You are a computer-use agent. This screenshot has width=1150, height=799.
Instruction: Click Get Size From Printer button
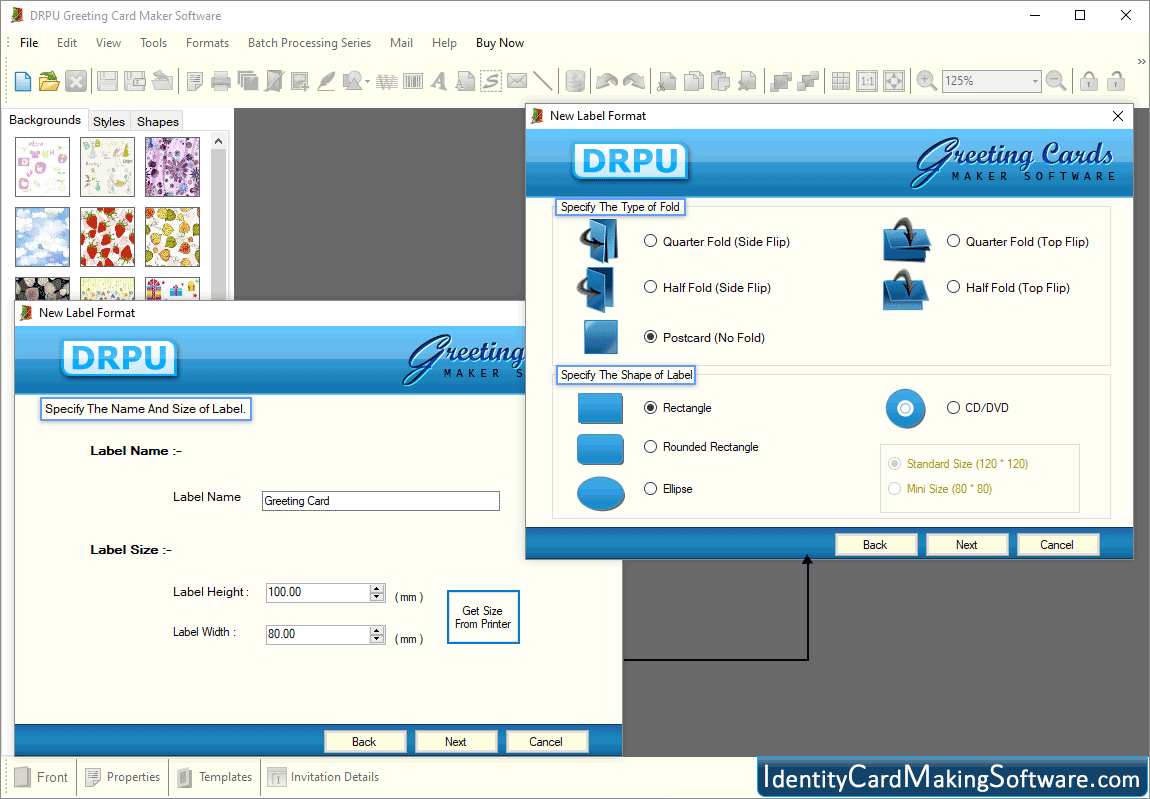point(483,617)
